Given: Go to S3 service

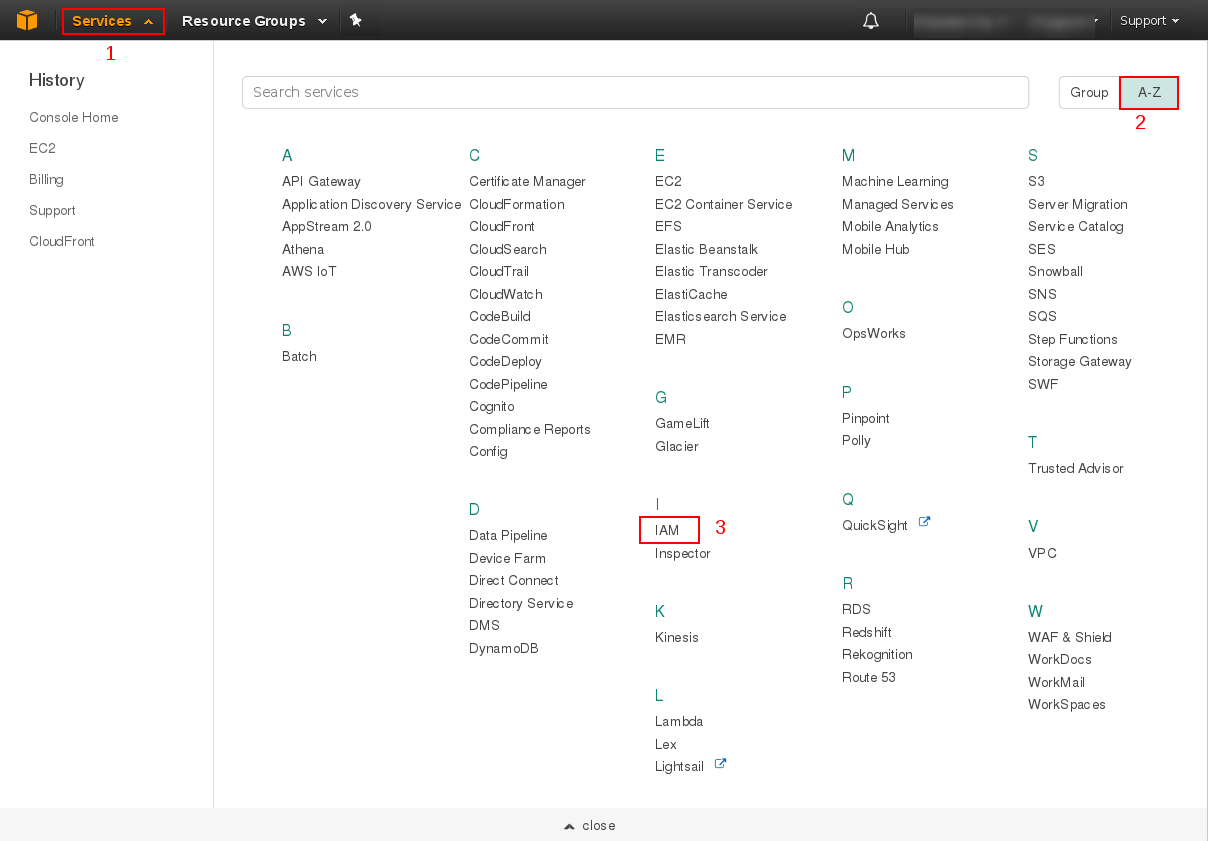Looking at the screenshot, I should click(1036, 182).
